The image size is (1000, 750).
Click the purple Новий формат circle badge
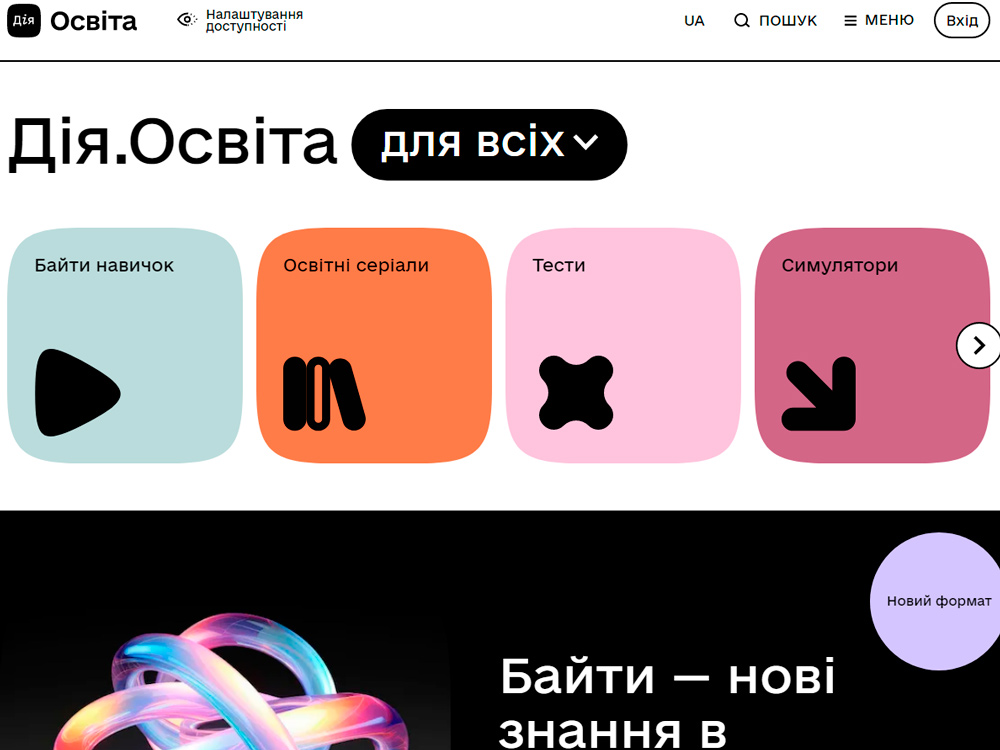(x=938, y=601)
